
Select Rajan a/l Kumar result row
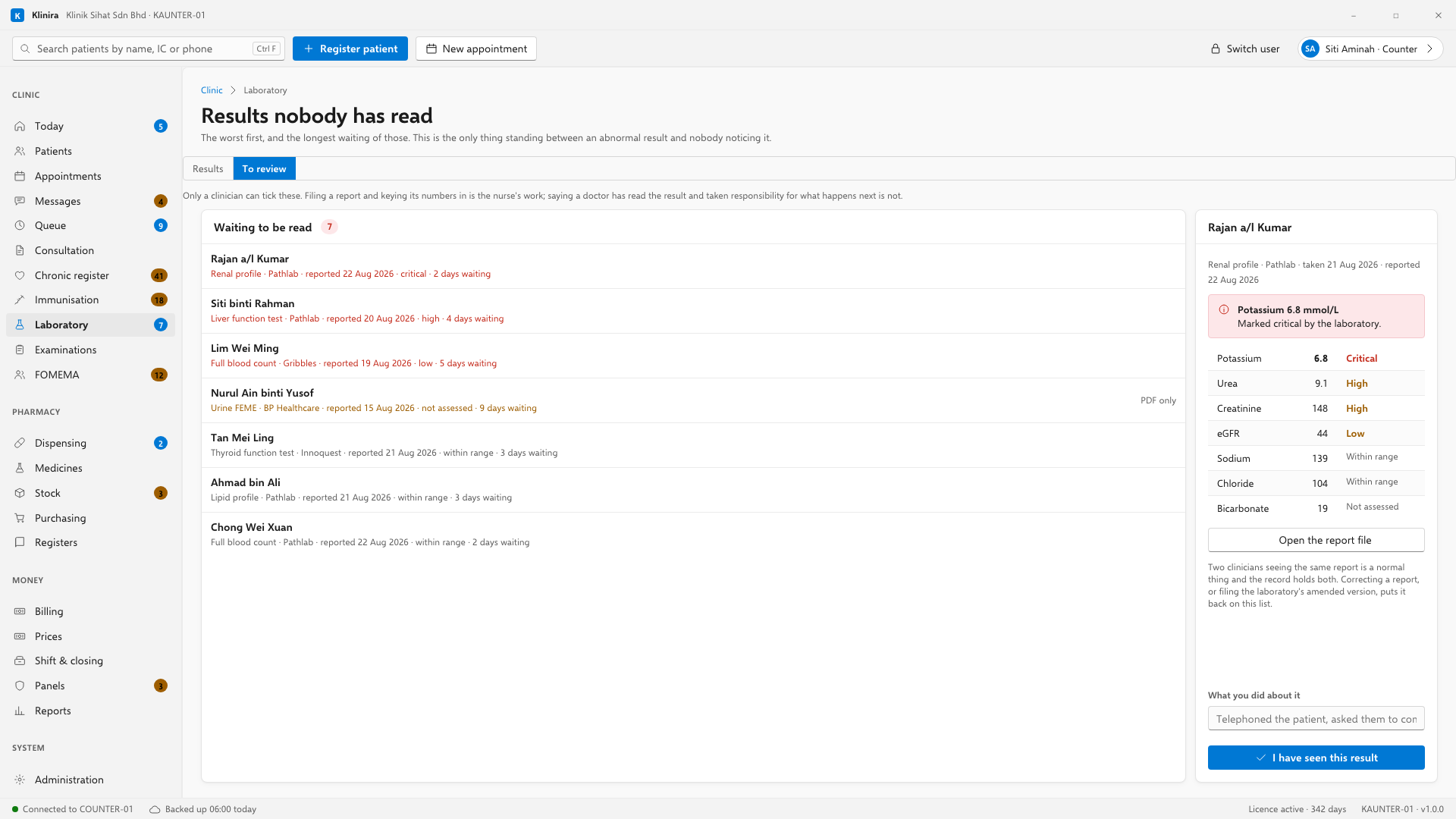(x=693, y=266)
